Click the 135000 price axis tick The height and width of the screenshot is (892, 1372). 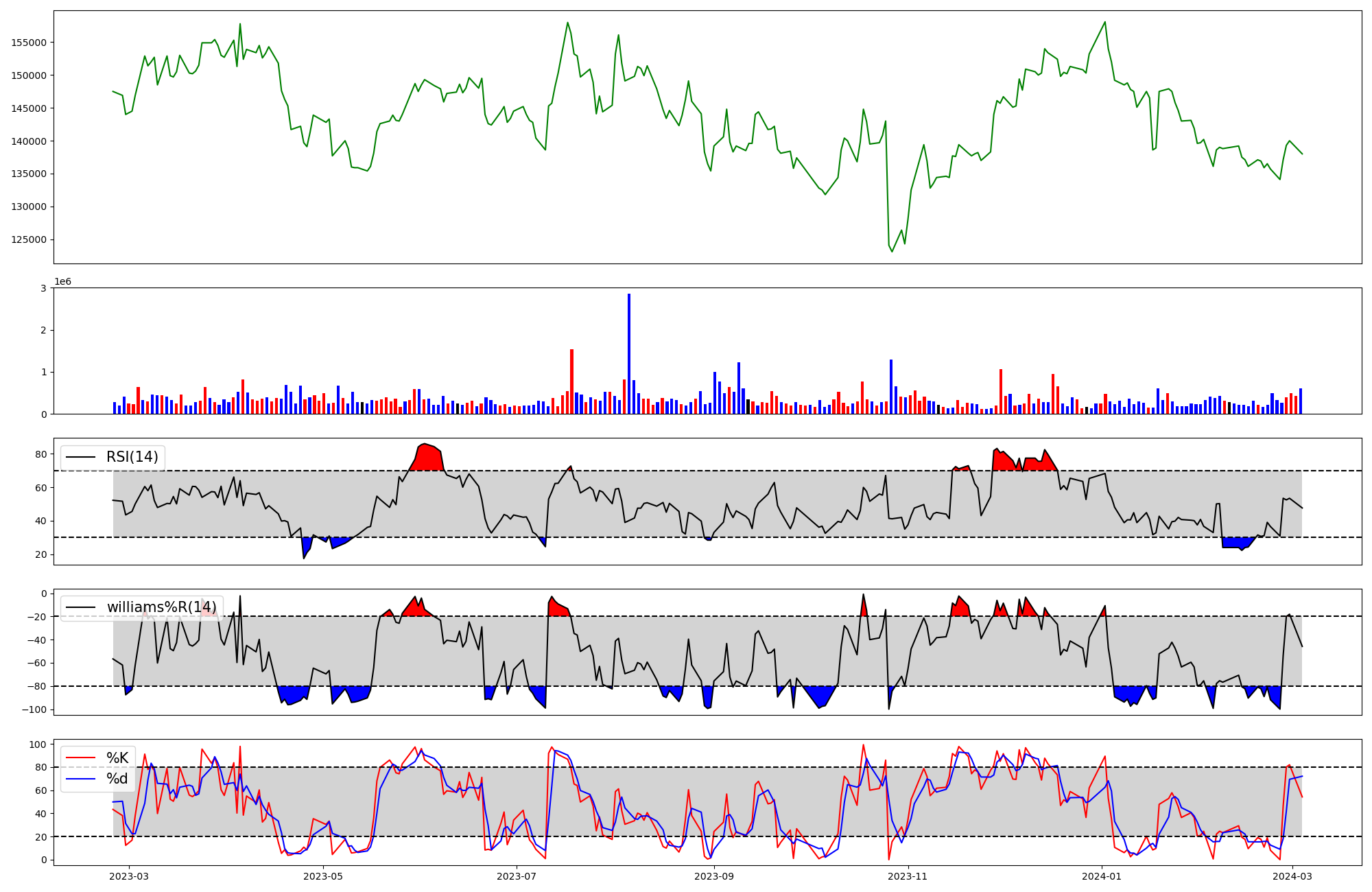coord(29,174)
